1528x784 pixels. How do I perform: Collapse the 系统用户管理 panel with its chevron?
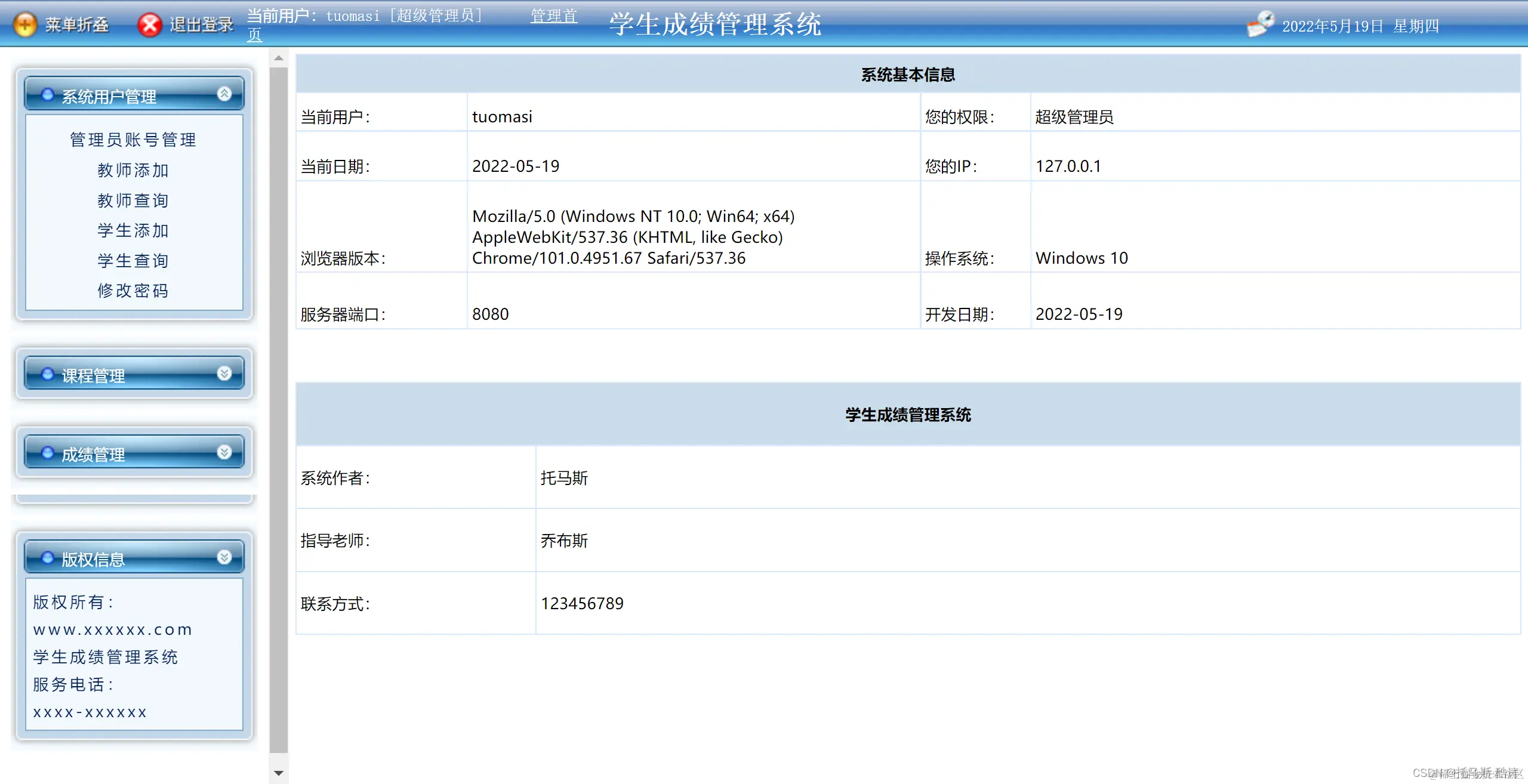tap(224, 94)
